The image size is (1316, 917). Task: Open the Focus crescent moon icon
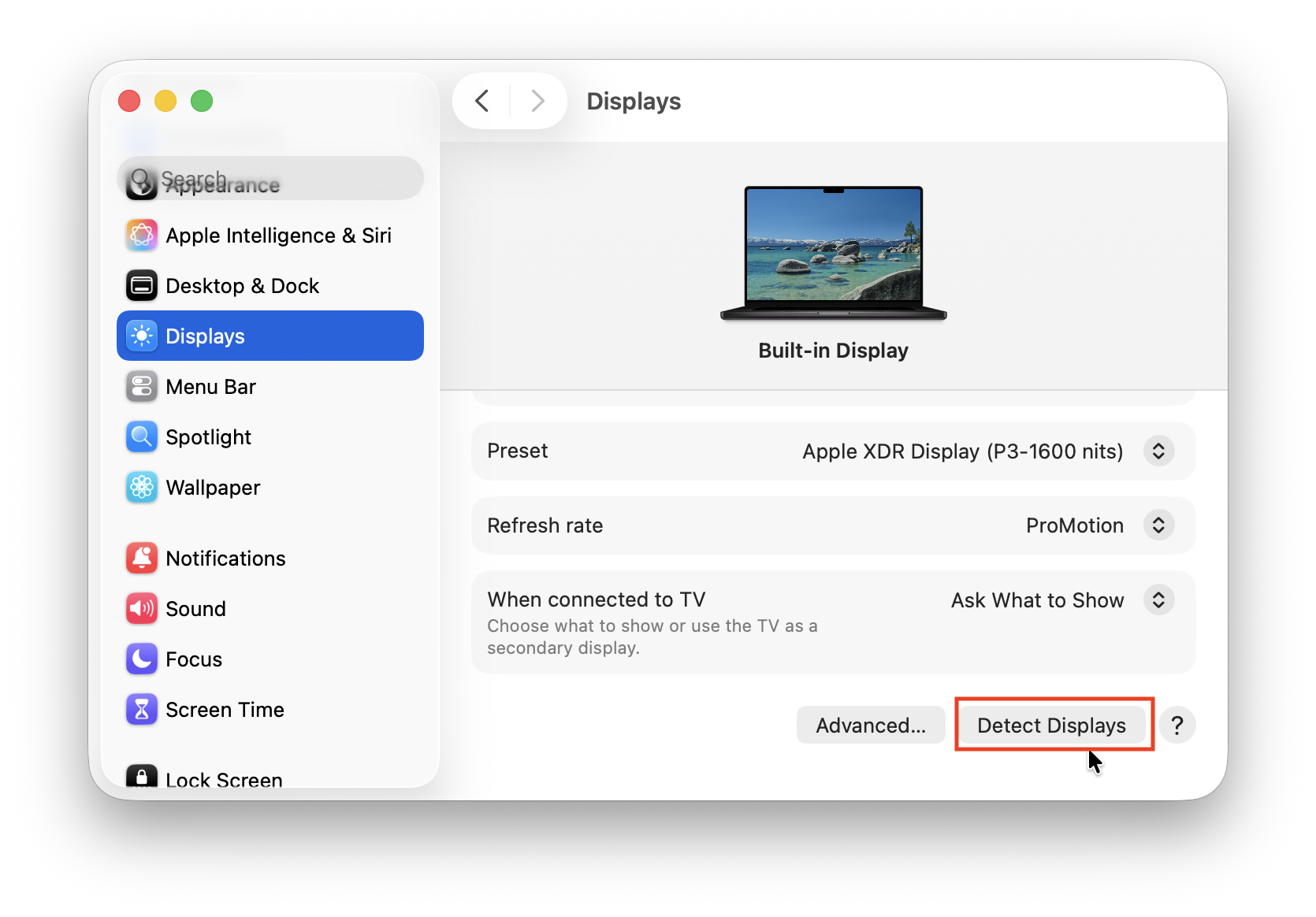pos(142,659)
